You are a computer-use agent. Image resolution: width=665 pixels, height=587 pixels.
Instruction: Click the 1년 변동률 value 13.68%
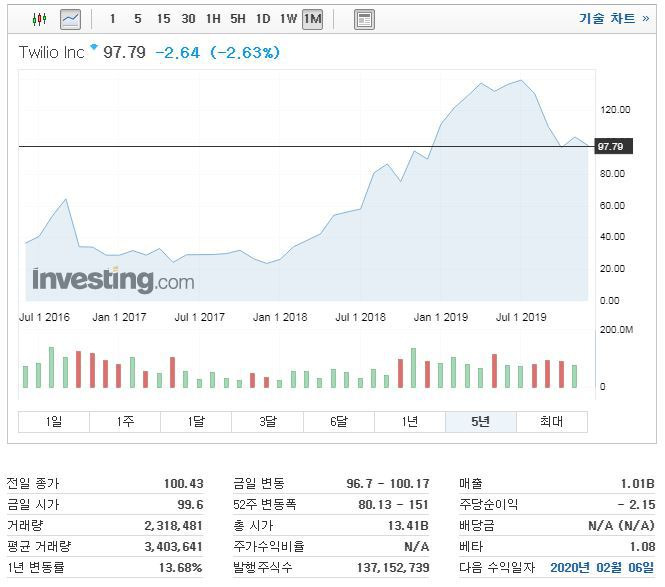click(x=181, y=567)
